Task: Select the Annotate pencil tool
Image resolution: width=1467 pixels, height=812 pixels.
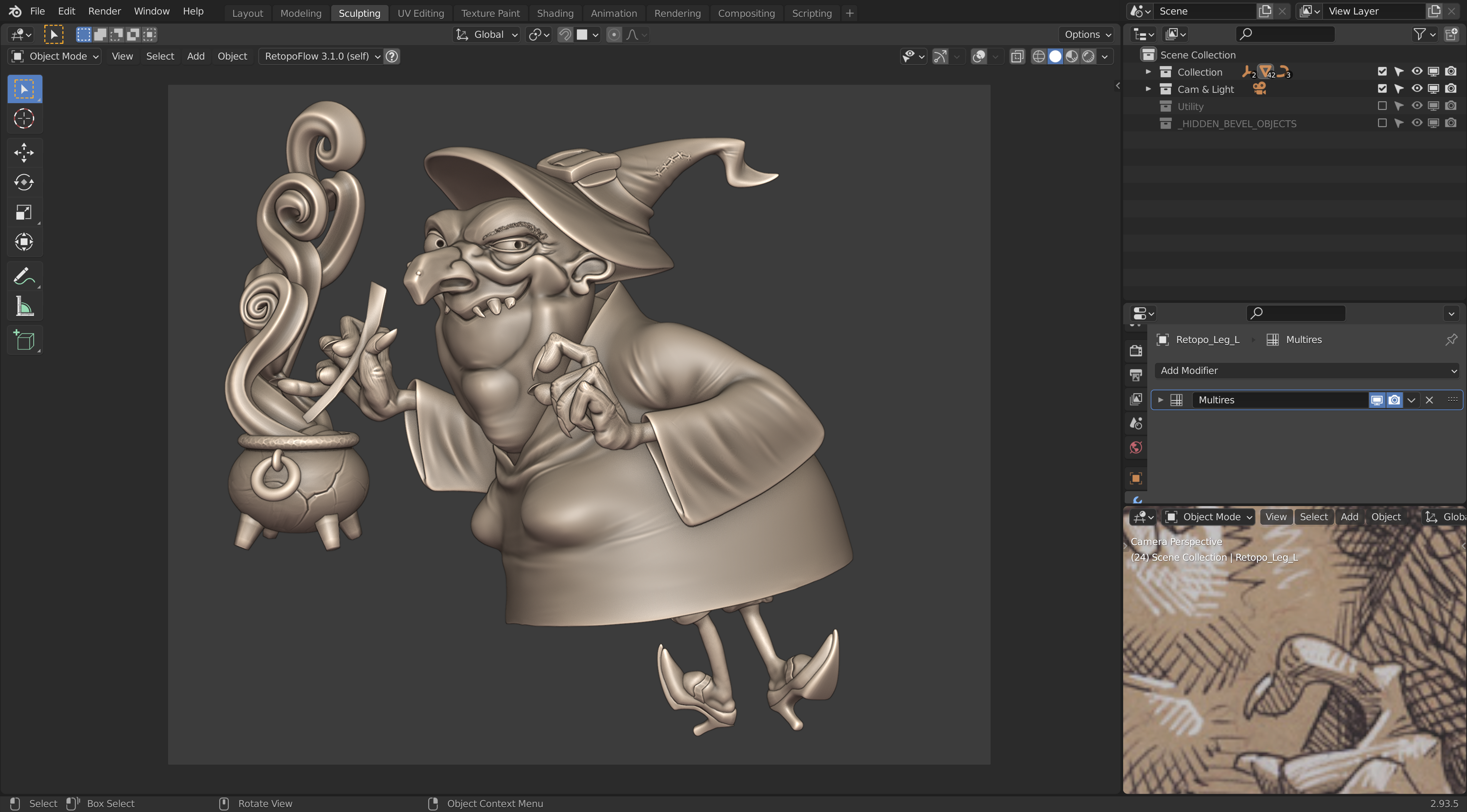Action: click(x=24, y=277)
